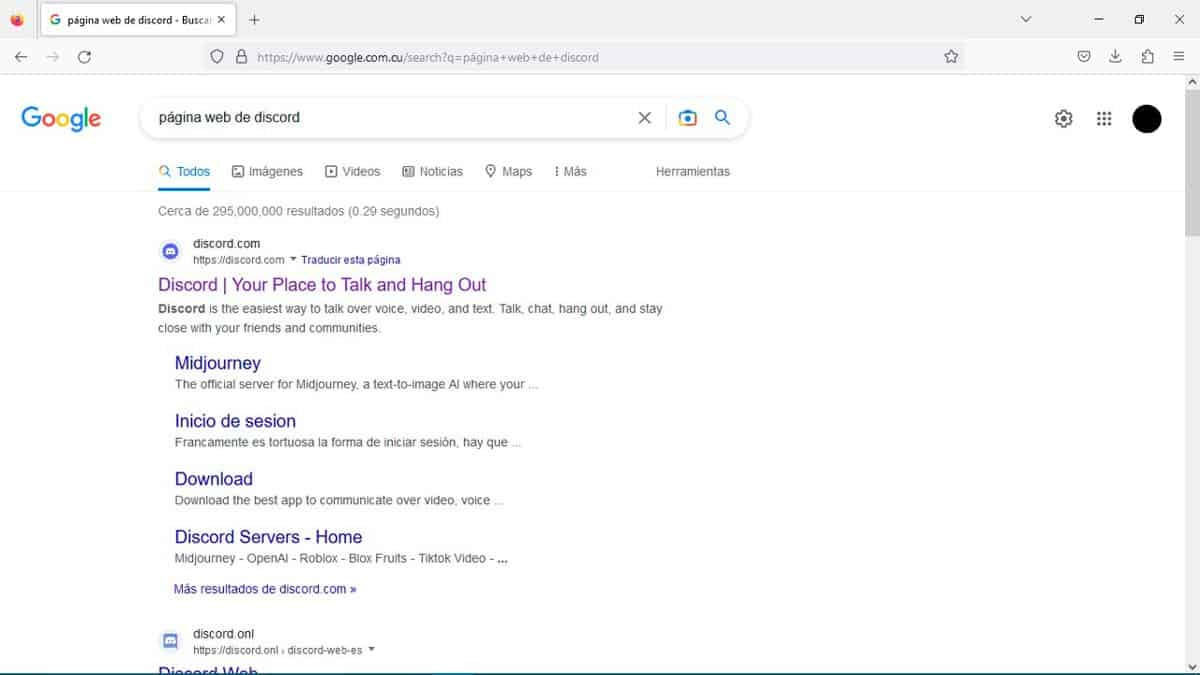Expand the discord.onl result options arrow
The width and height of the screenshot is (1200, 675).
(371, 650)
